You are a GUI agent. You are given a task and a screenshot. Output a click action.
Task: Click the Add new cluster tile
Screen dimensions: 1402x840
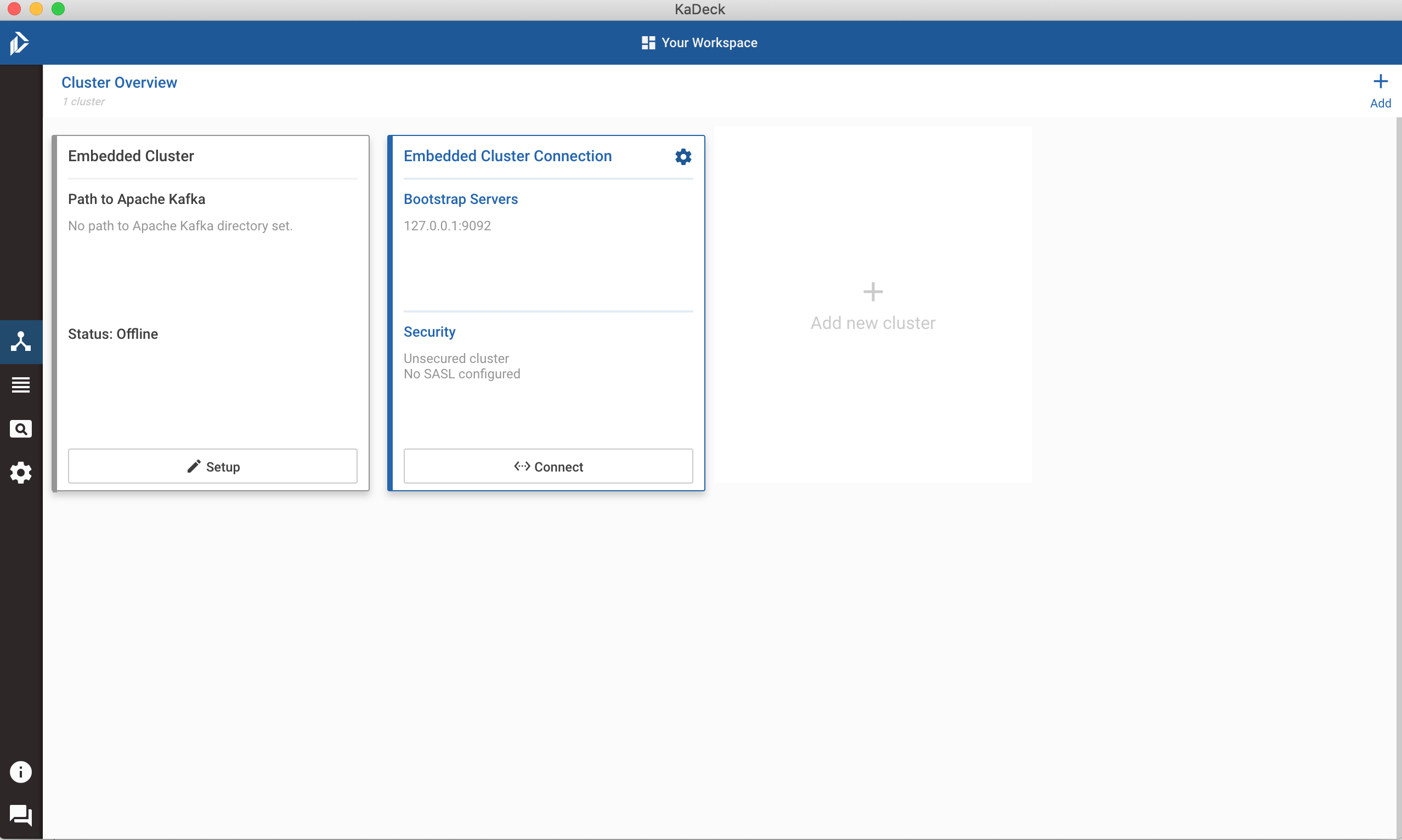(x=873, y=306)
